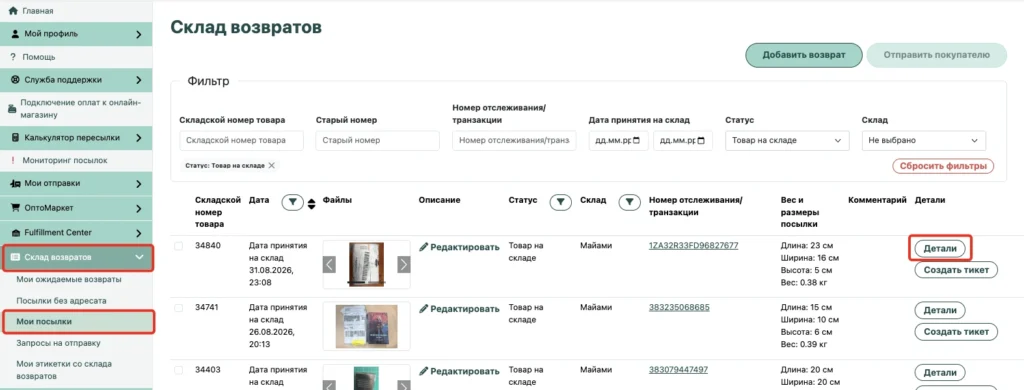Click the Добавить возврат button
The height and width of the screenshot is (390, 1024).
coord(803,55)
